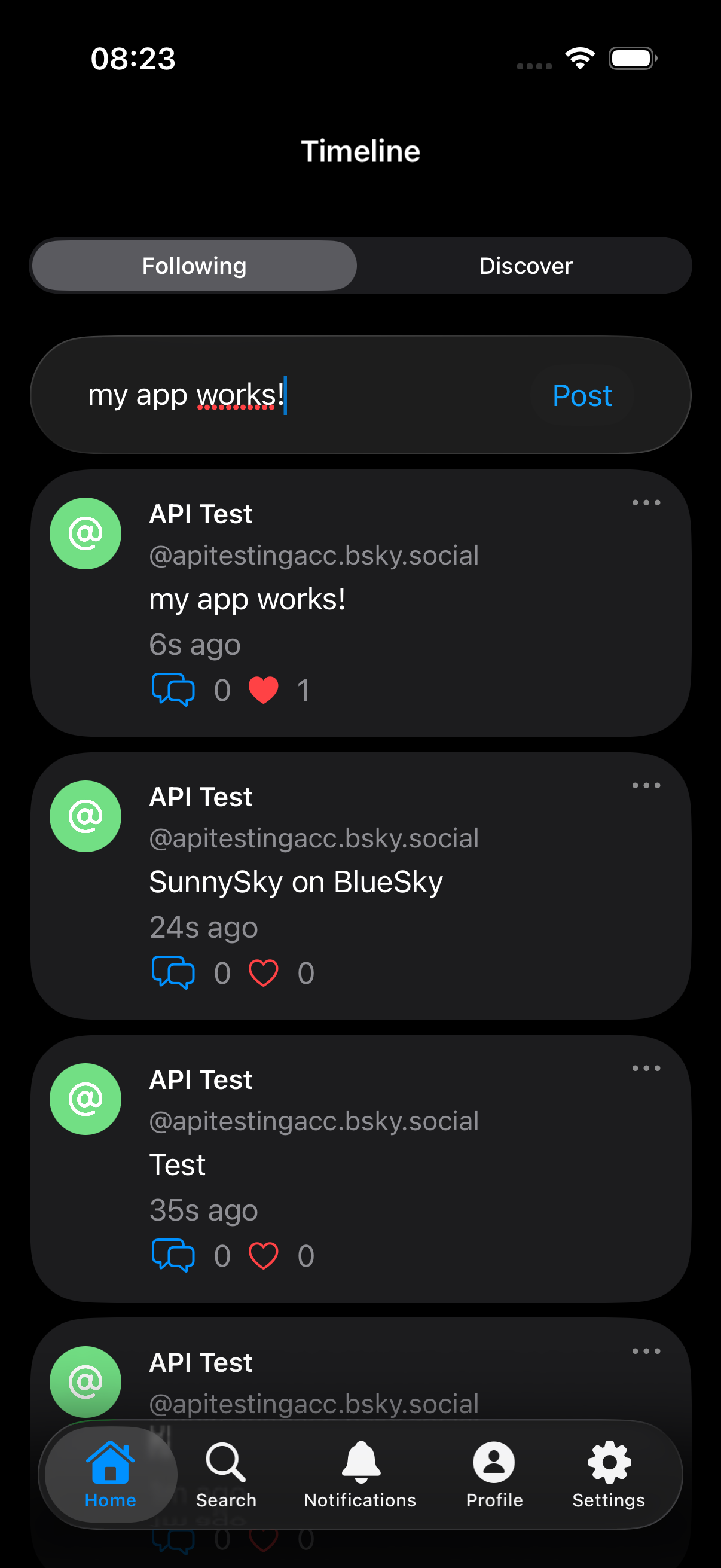
Task: Focus the post compose text field
Action: click(x=292, y=396)
